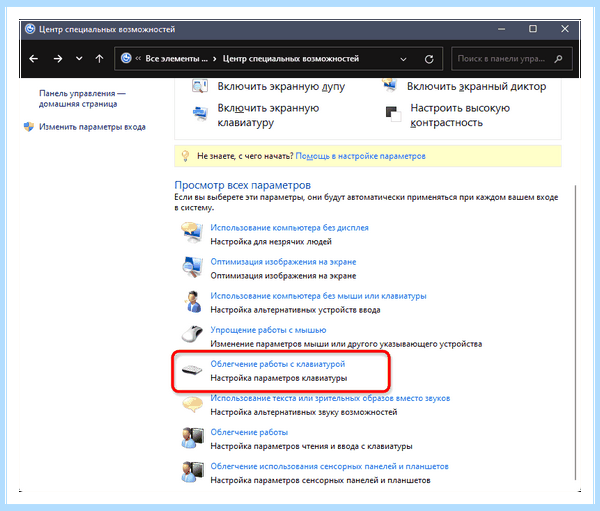This screenshot has width=600, height=511.
Task: Click speech bubble icon for sound alternatives
Action: 192,405
